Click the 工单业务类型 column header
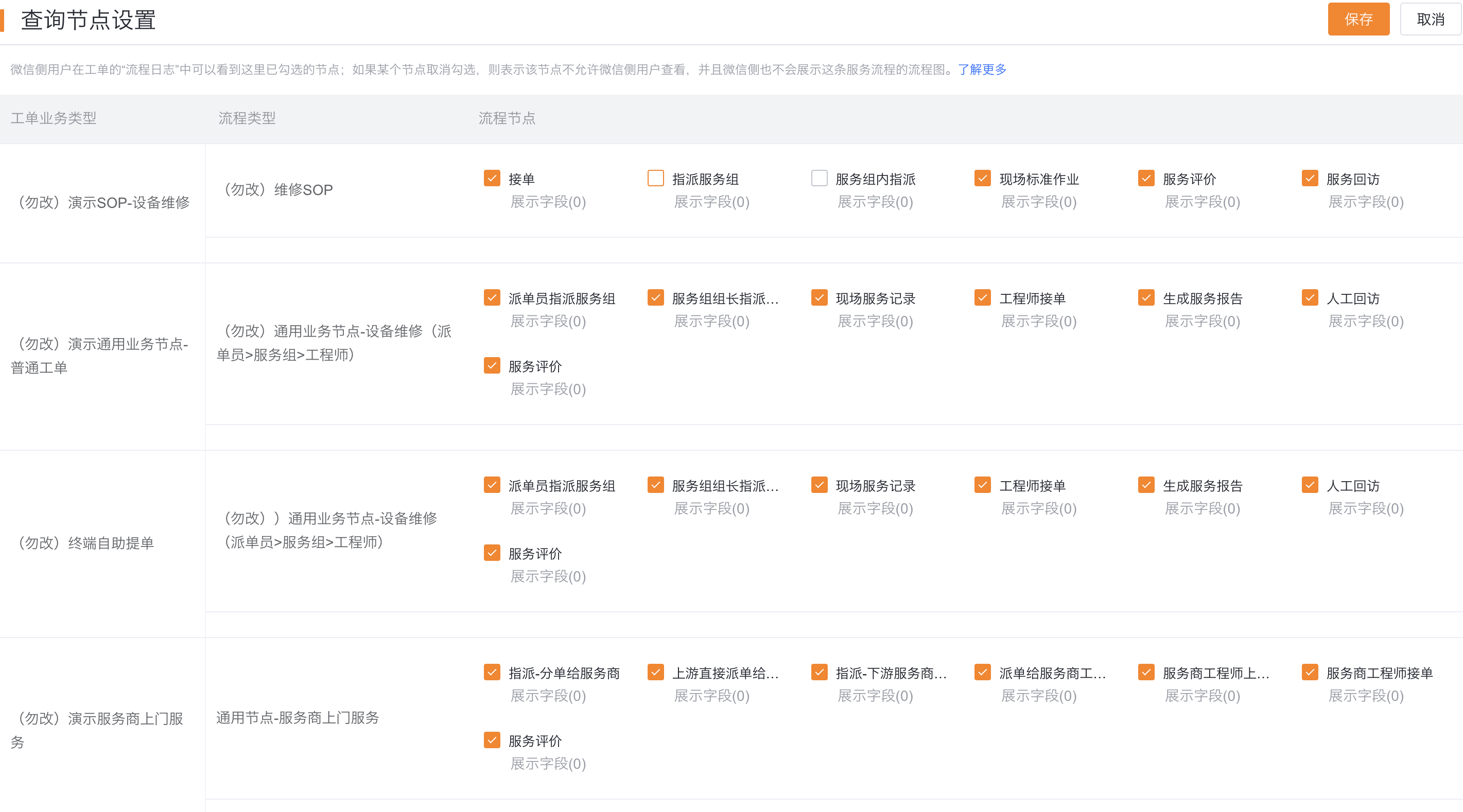 pyautogui.click(x=54, y=118)
